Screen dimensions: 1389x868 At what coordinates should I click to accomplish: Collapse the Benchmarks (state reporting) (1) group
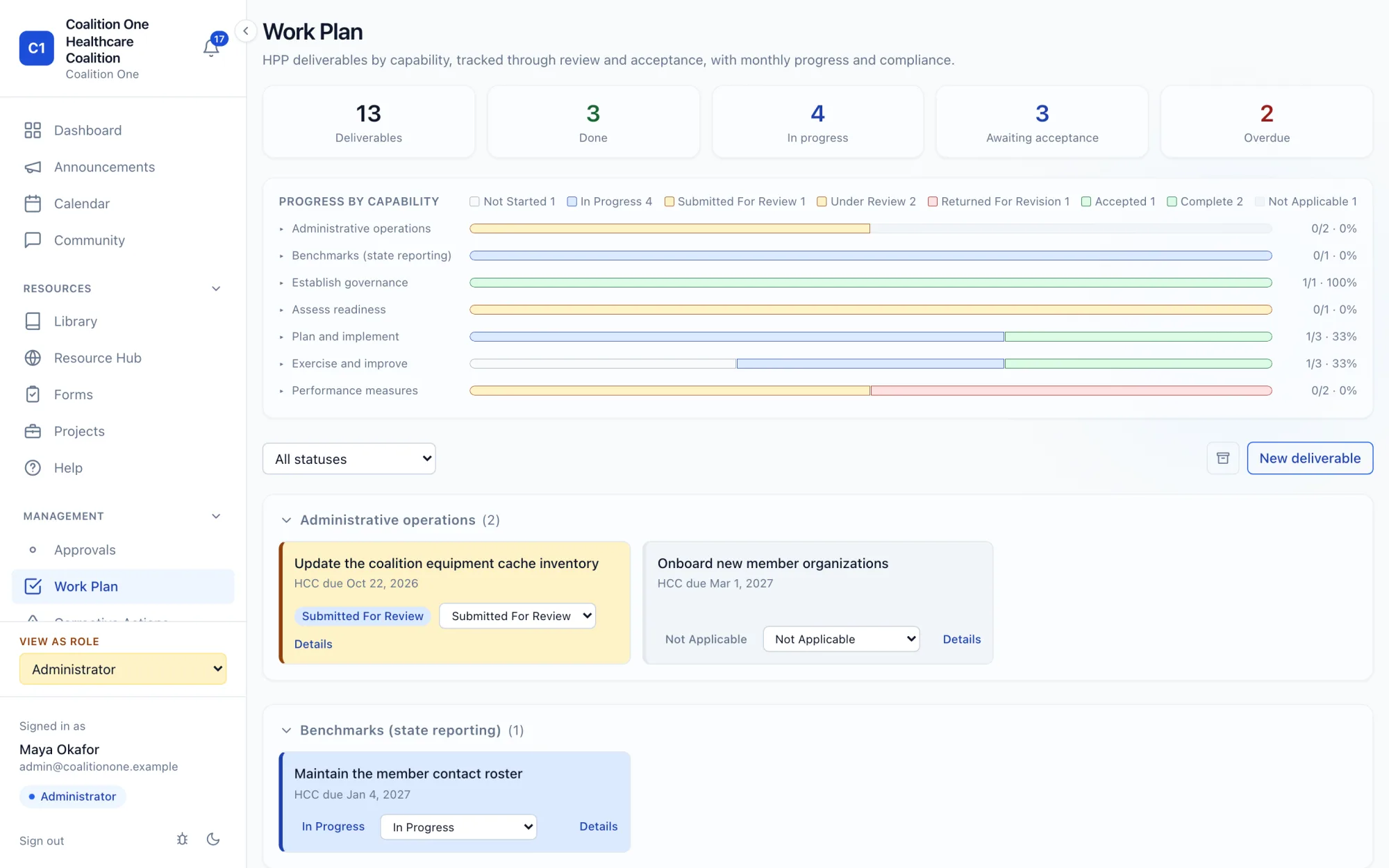[286, 731]
